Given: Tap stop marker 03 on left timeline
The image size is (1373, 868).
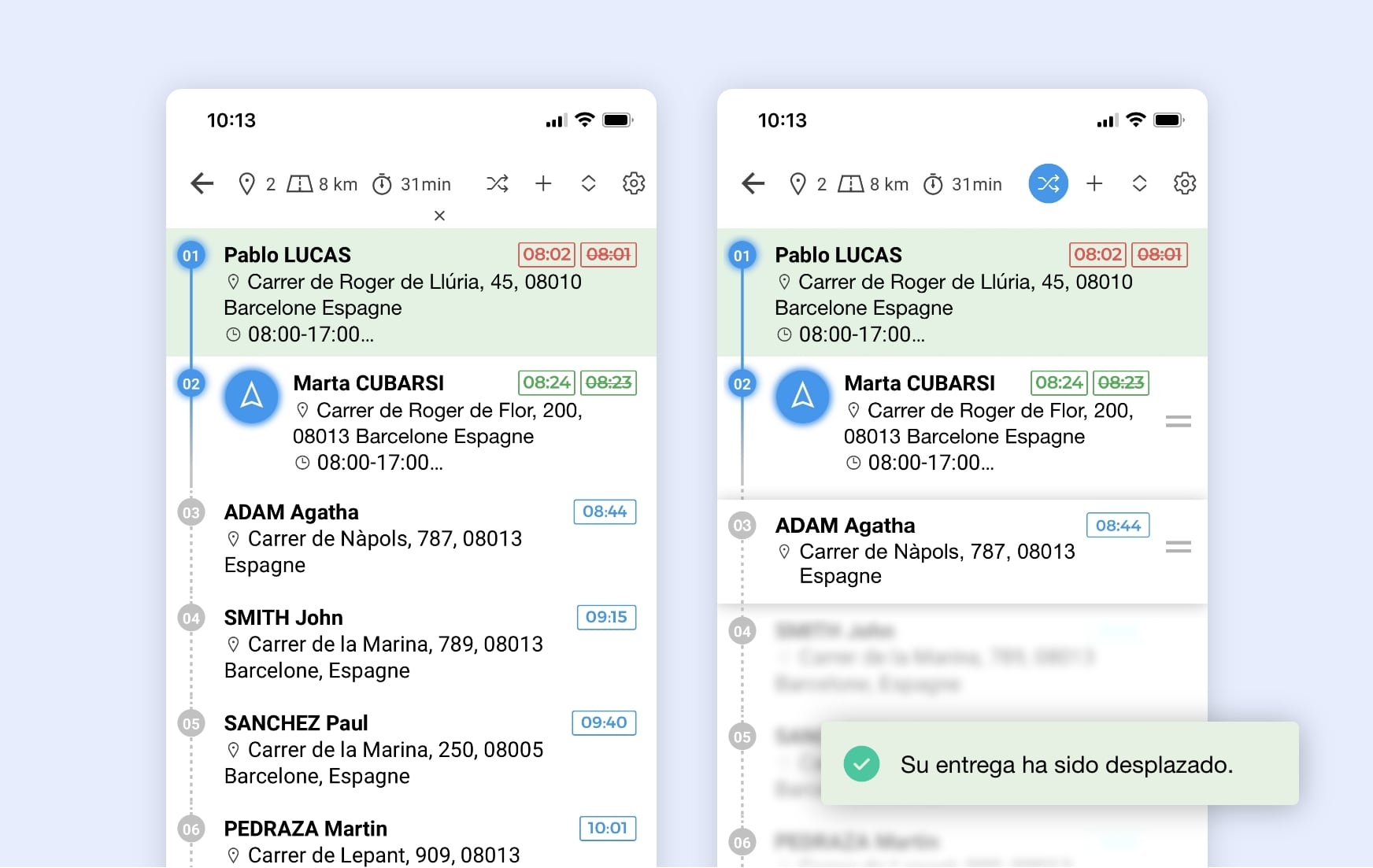Looking at the screenshot, I should pos(191,513).
